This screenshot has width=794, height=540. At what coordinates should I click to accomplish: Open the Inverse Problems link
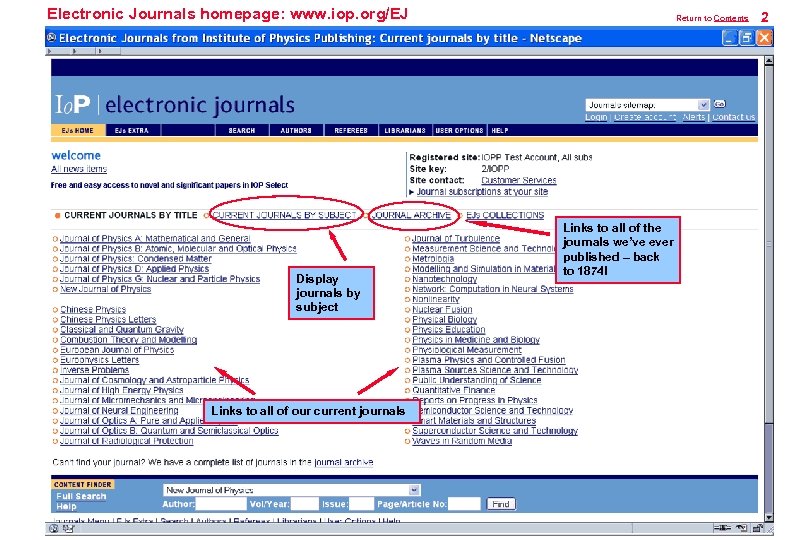pos(94,370)
